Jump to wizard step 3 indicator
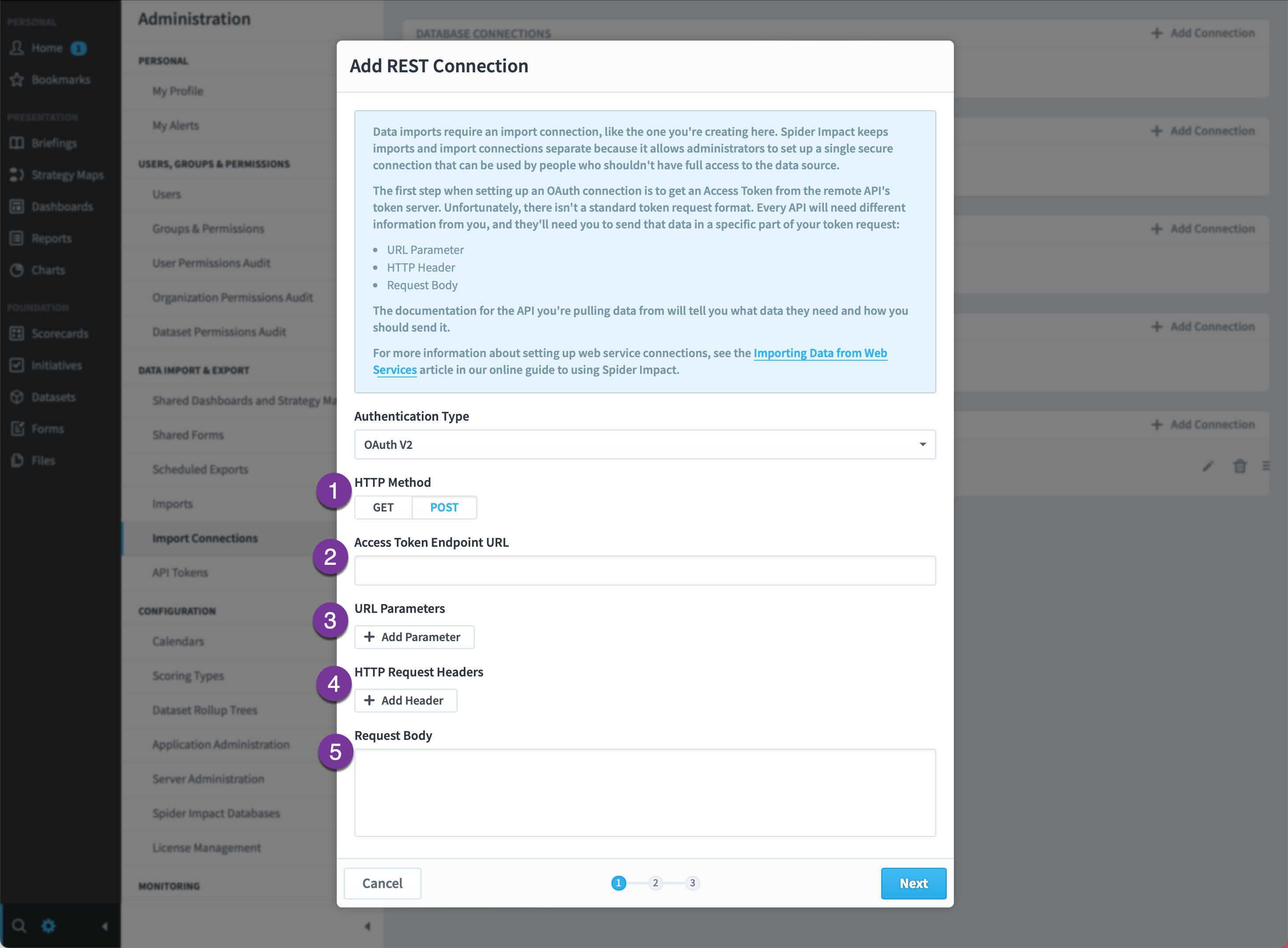 click(x=692, y=883)
